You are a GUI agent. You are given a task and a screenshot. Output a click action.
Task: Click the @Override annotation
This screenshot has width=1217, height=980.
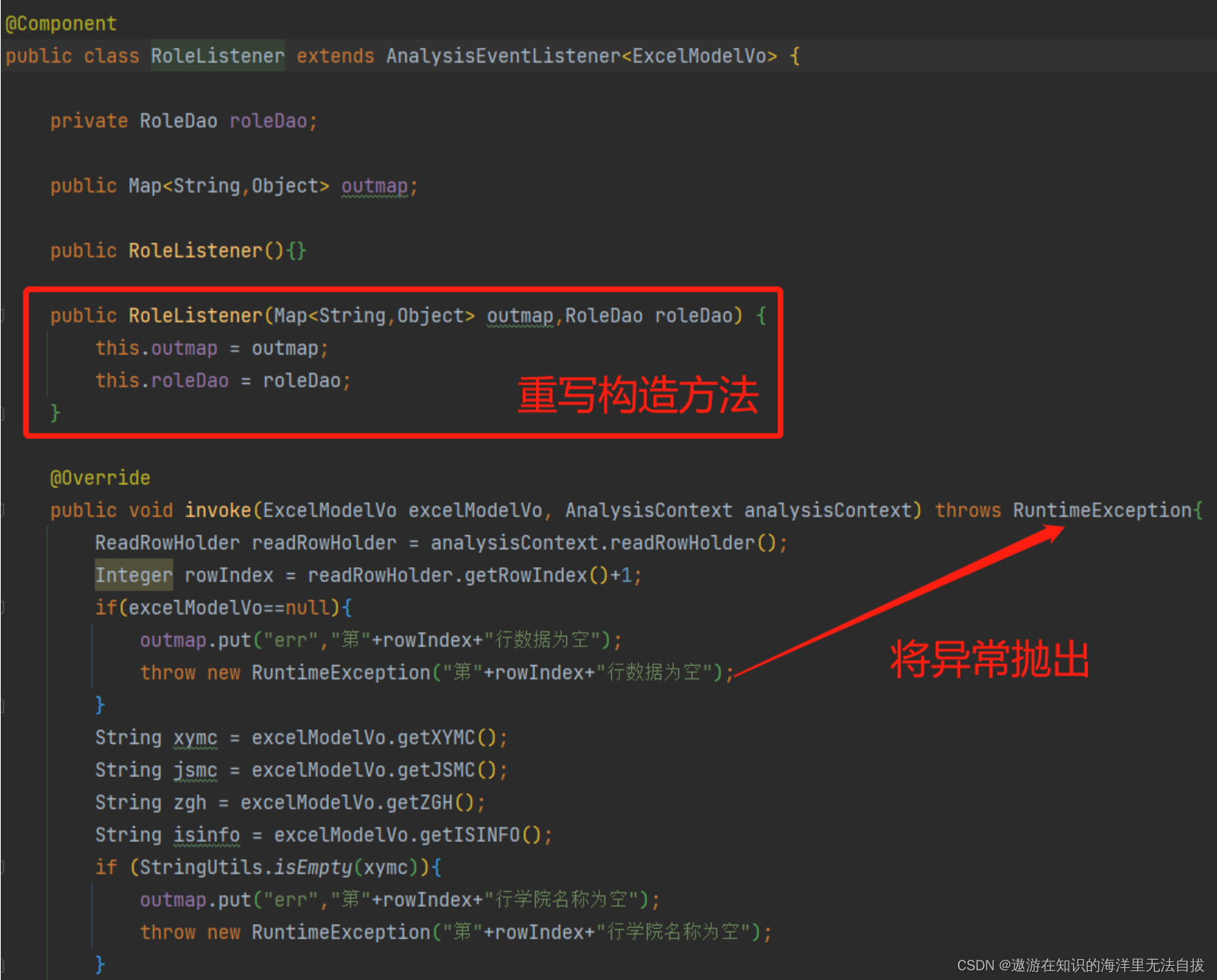(100, 478)
